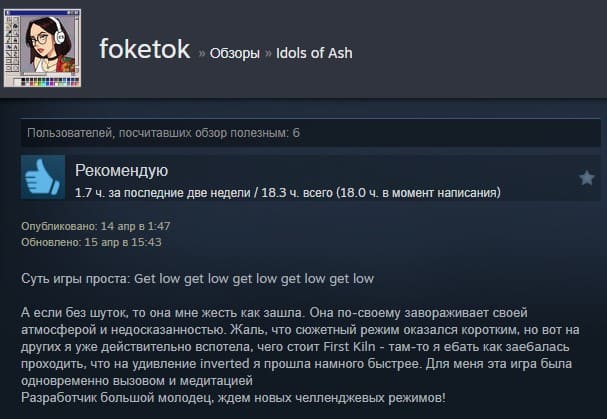This screenshot has width=607, height=419.
Task: Click the second breadcrumb arrow separator
Action: pyautogui.click(x=268, y=53)
